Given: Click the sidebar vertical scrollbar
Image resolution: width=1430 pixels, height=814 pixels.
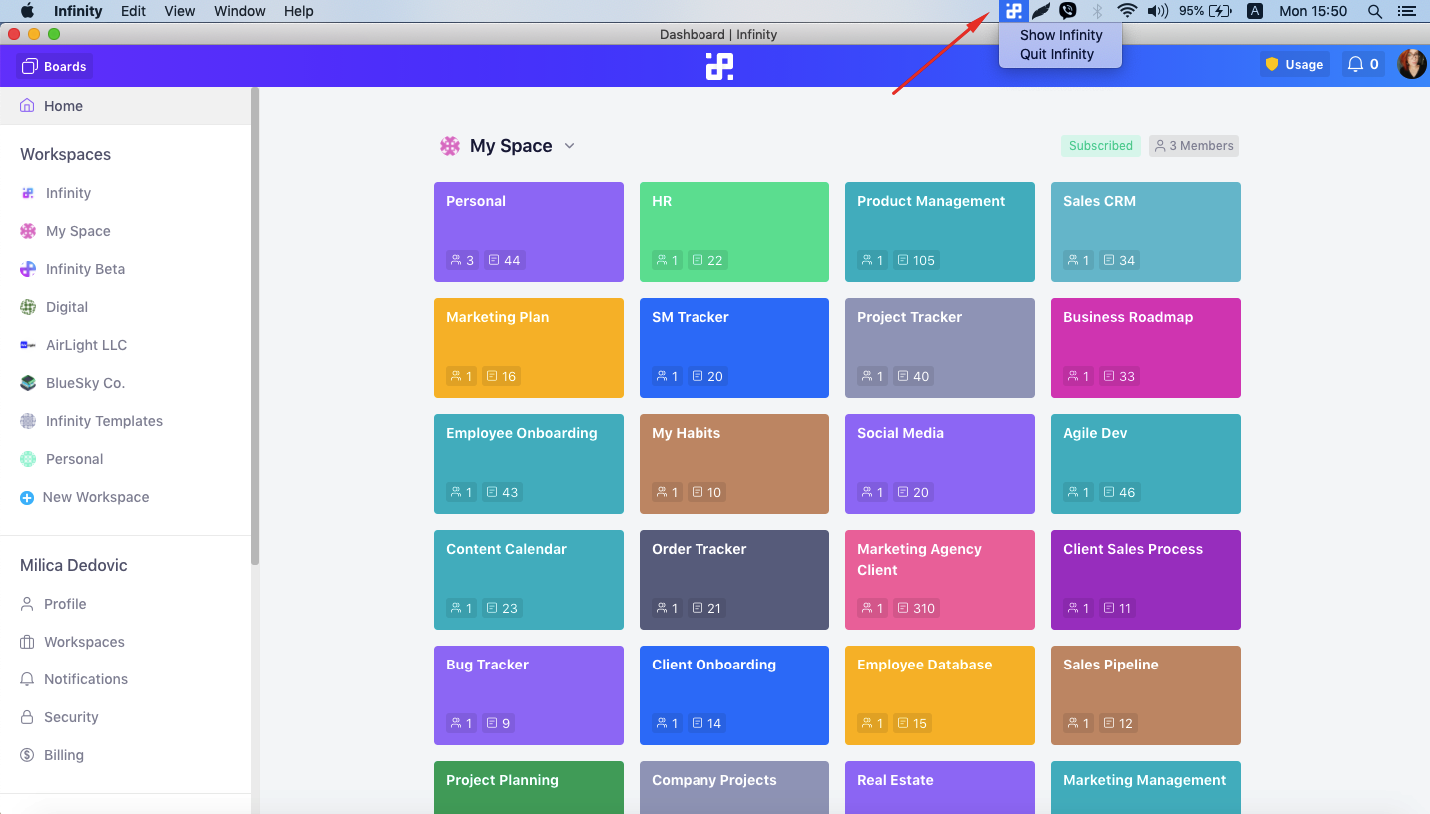Looking at the screenshot, I should [255, 326].
